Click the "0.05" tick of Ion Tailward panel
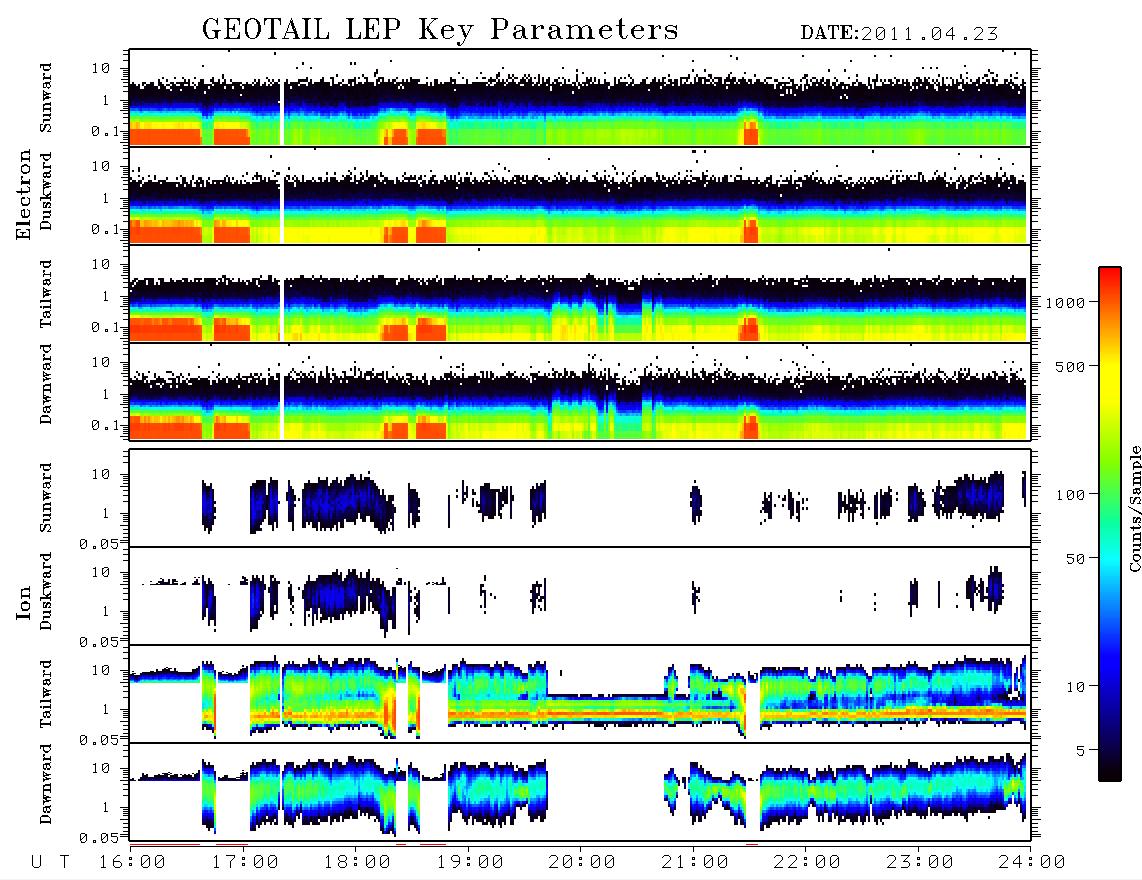Image resolution: width=1142 pixels, height=880 pixels. [99, 739]
